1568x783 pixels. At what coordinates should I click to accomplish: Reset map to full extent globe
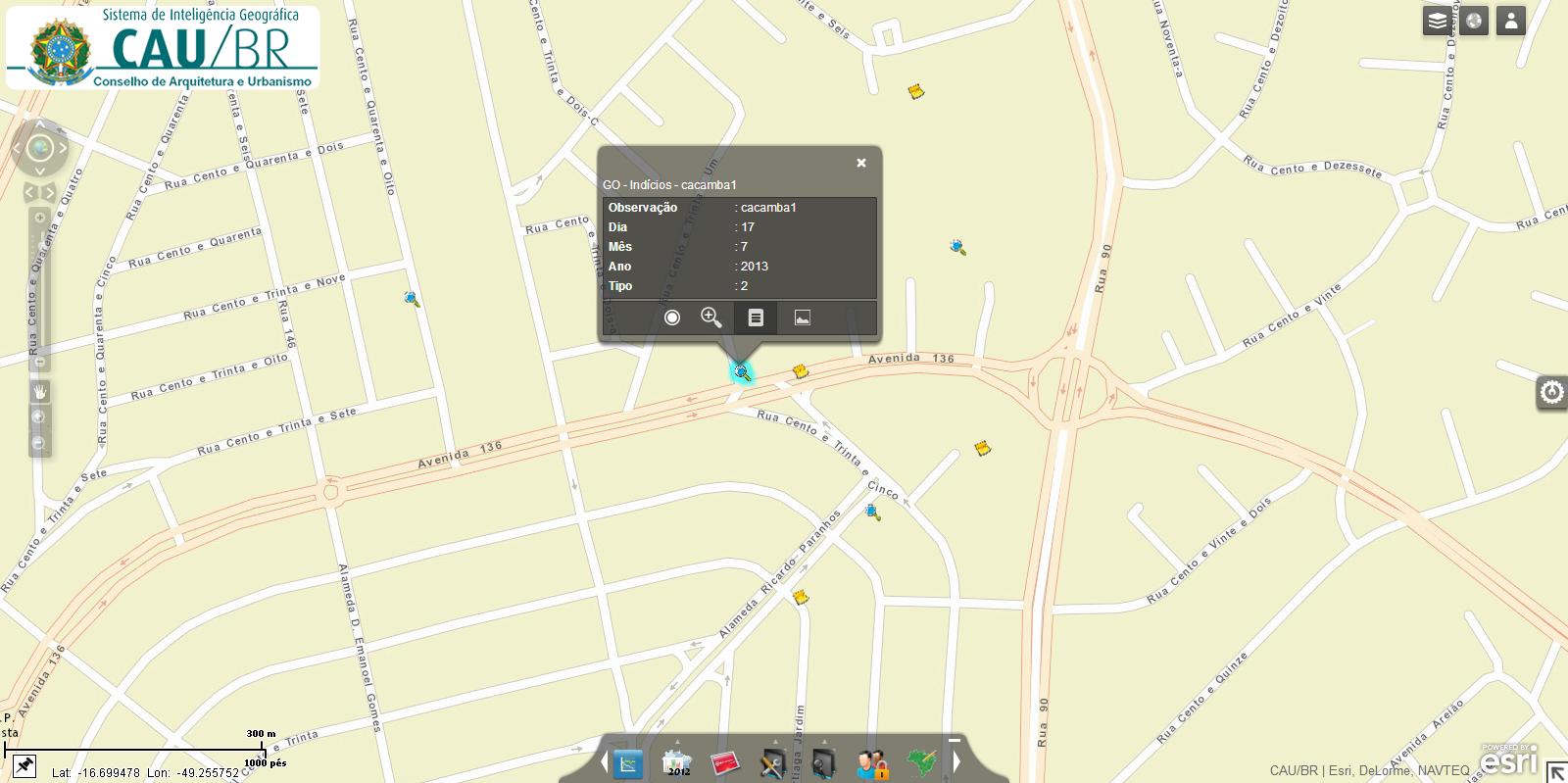tap(40, 149)
